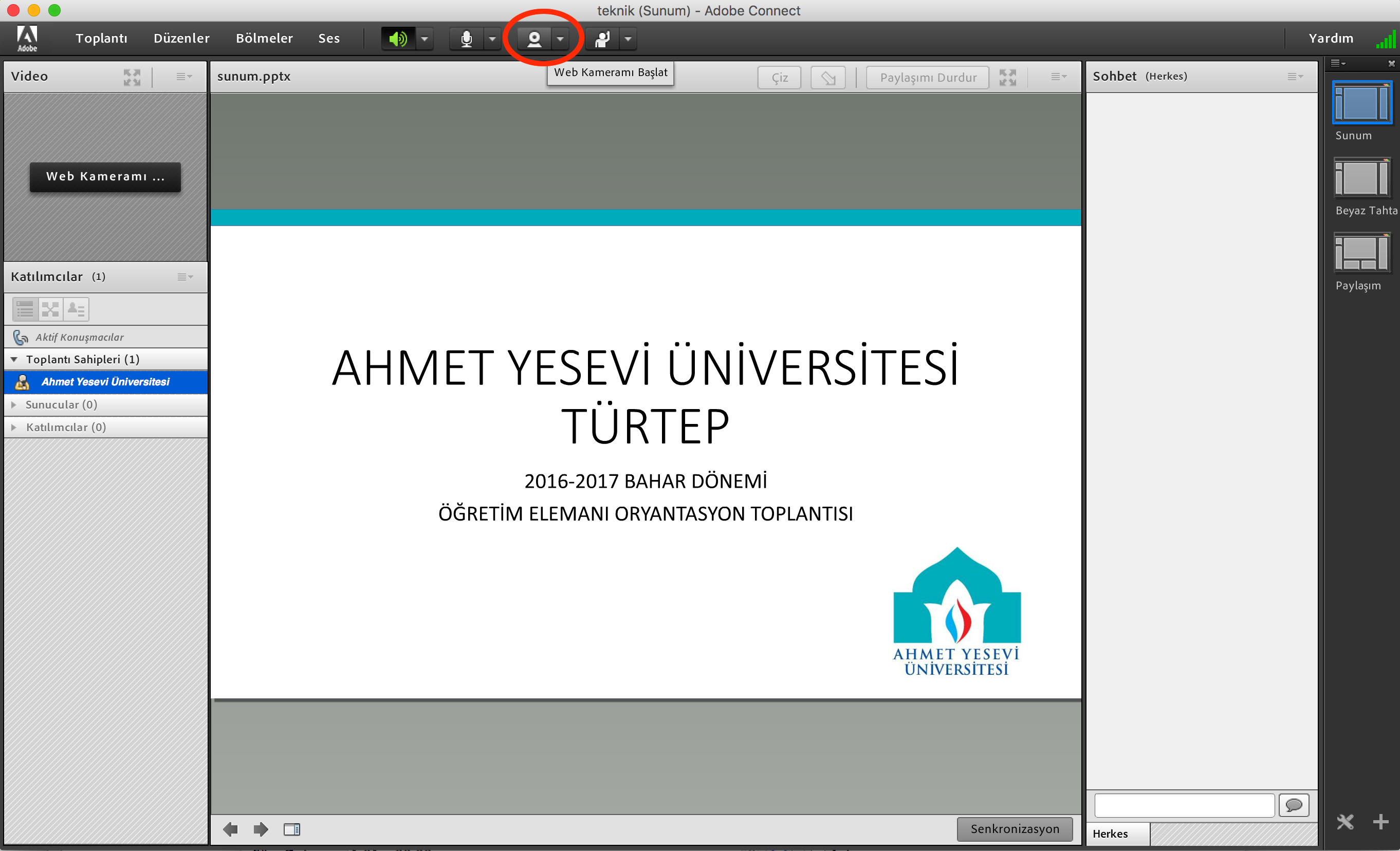The image size is (1400, 851).
Task: Click the Katılımcılar pod title
Action: point(47,276)
